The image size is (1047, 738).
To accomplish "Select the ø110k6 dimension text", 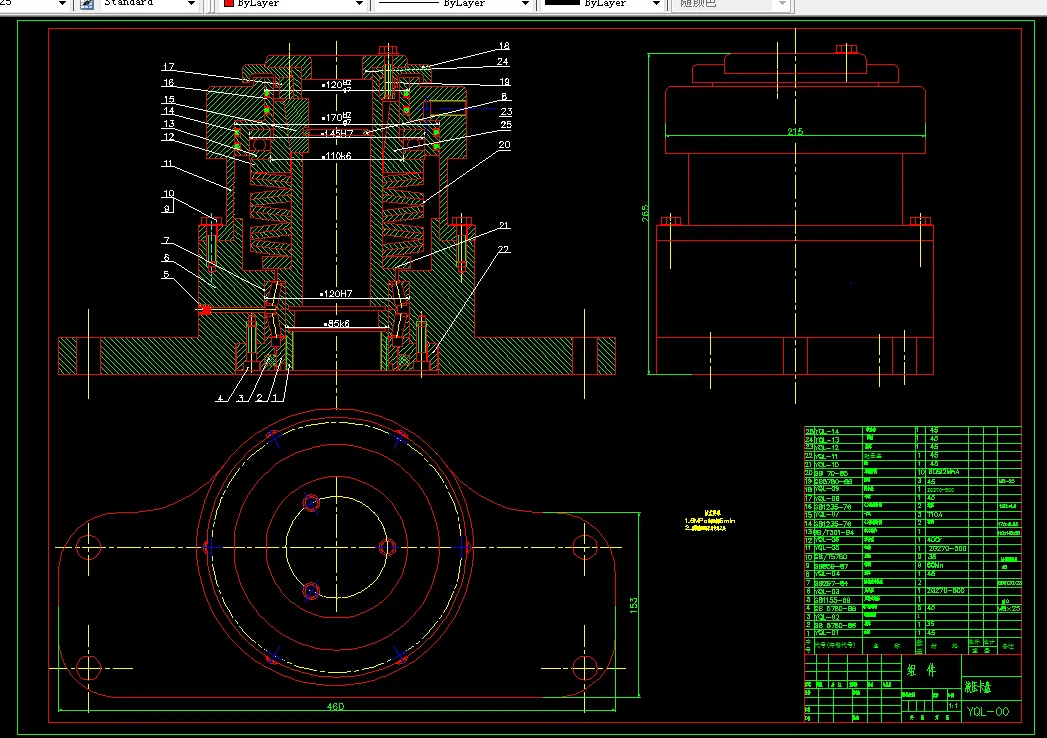I will [x=337, y=156].
